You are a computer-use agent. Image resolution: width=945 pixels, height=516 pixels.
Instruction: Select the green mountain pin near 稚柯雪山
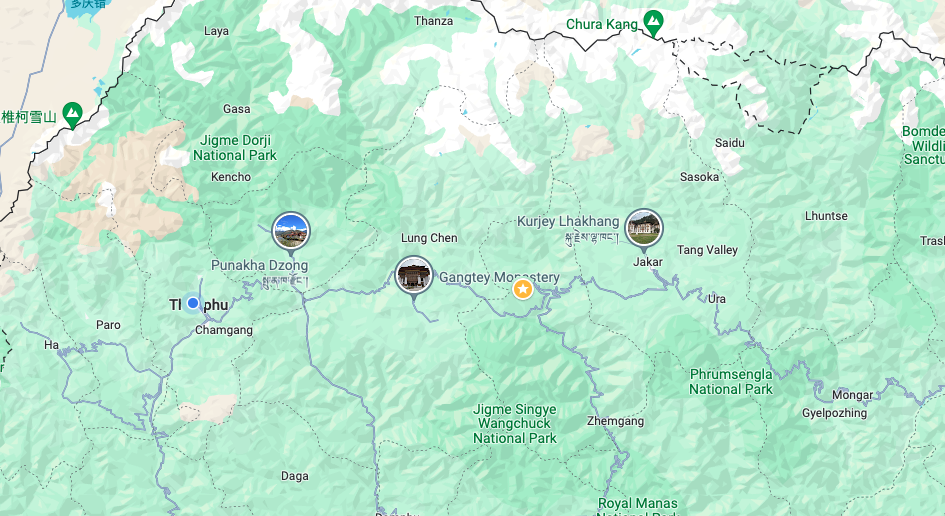click(72, 115)
